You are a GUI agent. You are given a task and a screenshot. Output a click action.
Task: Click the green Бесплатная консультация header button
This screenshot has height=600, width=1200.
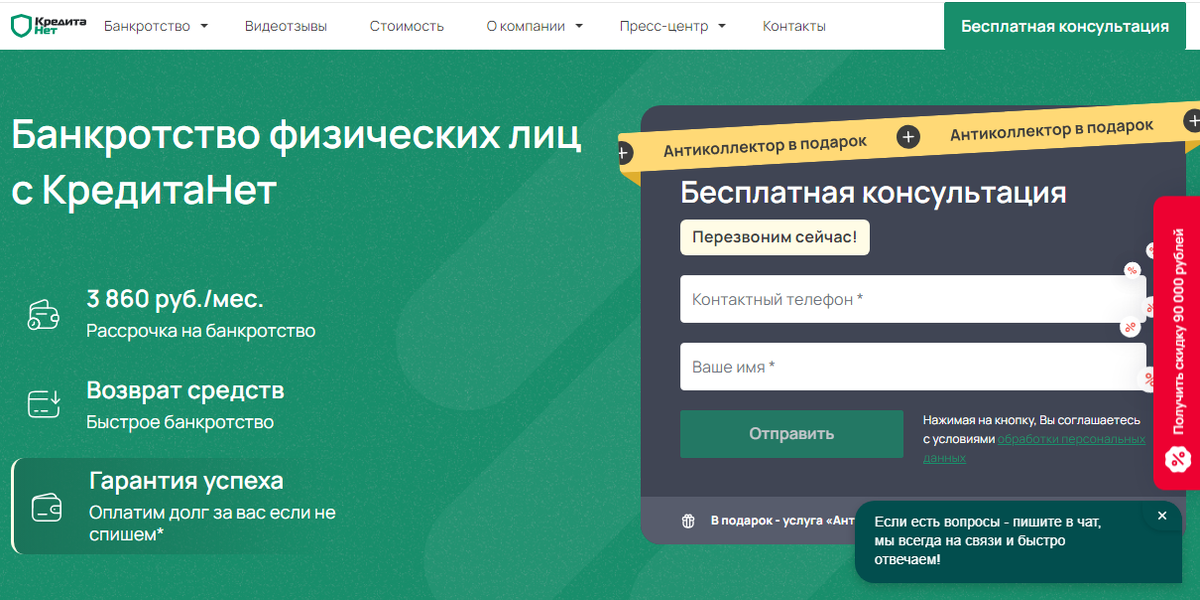point(1065,27)
